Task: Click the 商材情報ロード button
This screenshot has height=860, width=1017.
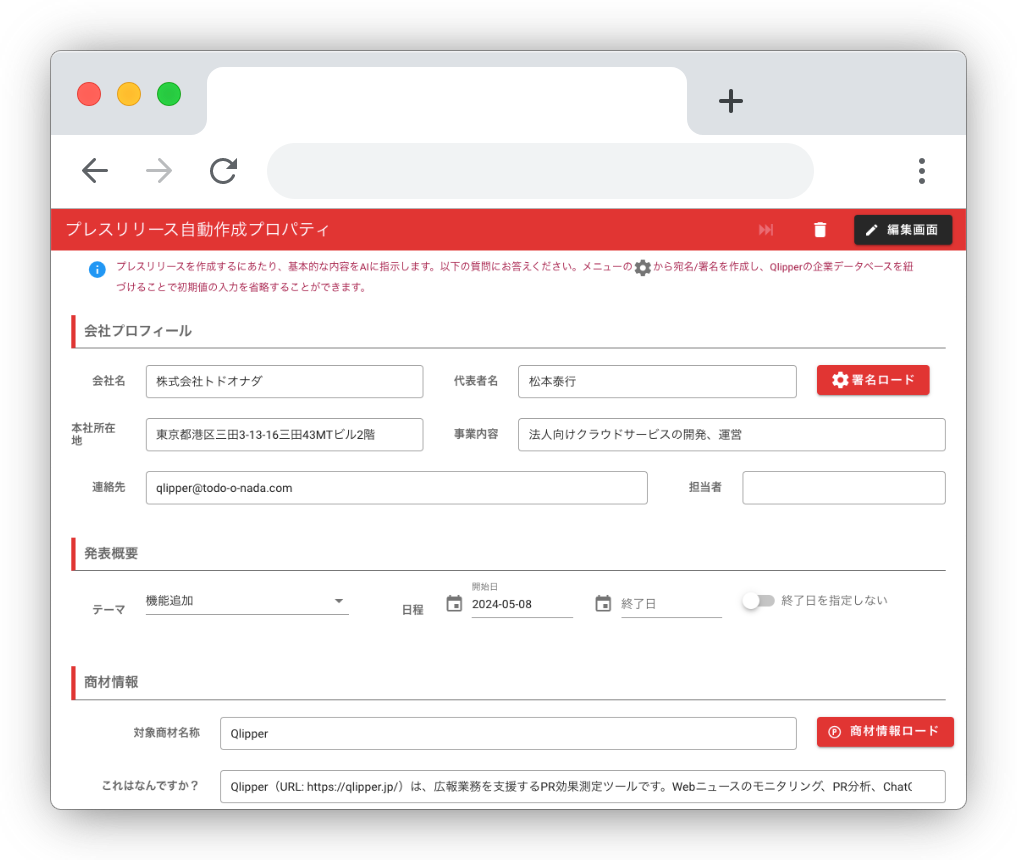Action: pos(885,731)
